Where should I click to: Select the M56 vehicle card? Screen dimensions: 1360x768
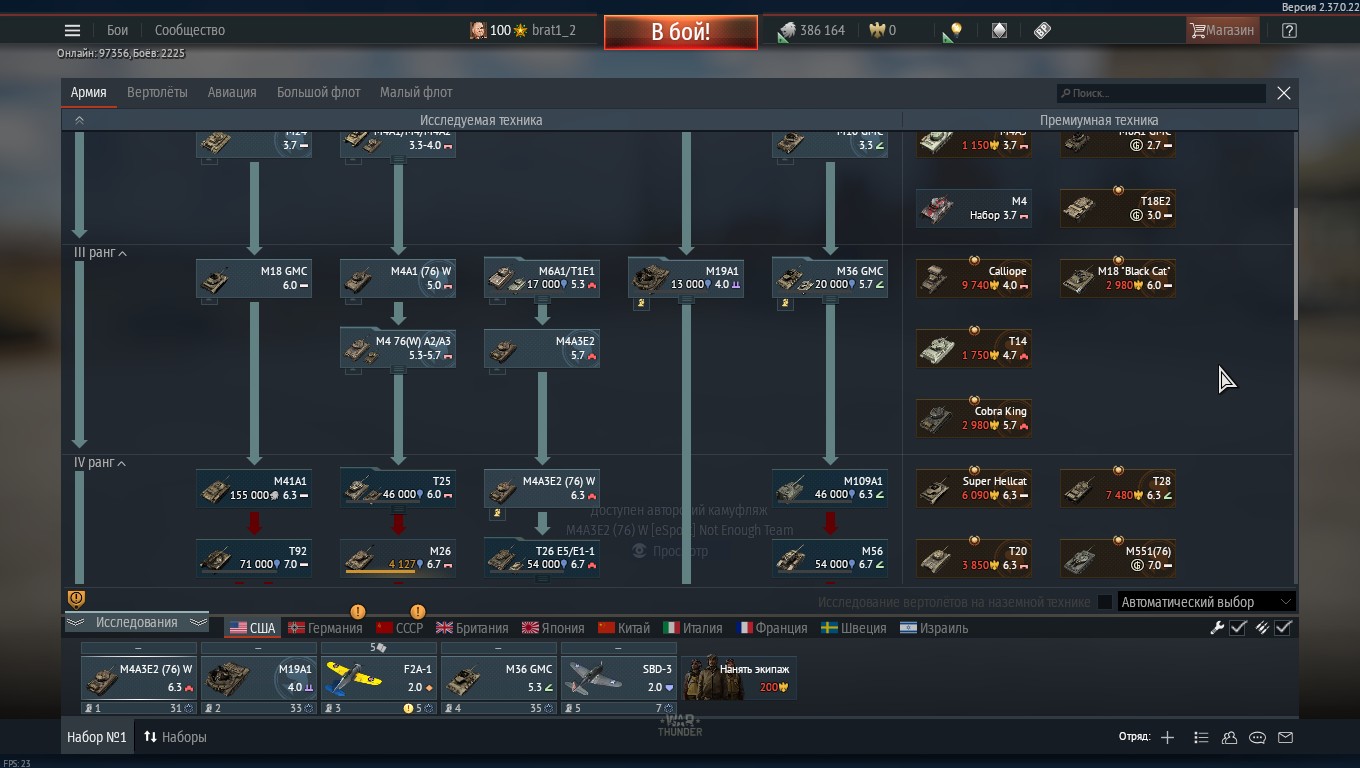[x=830, y=558]
